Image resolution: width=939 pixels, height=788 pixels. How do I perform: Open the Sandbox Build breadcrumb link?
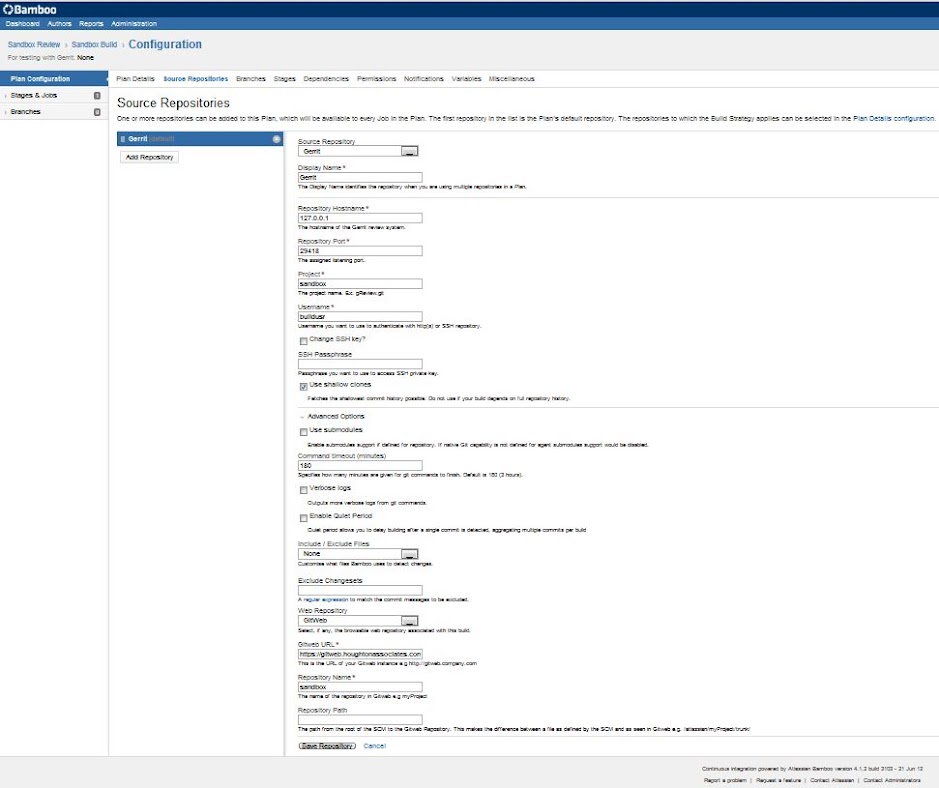point(95,45)
